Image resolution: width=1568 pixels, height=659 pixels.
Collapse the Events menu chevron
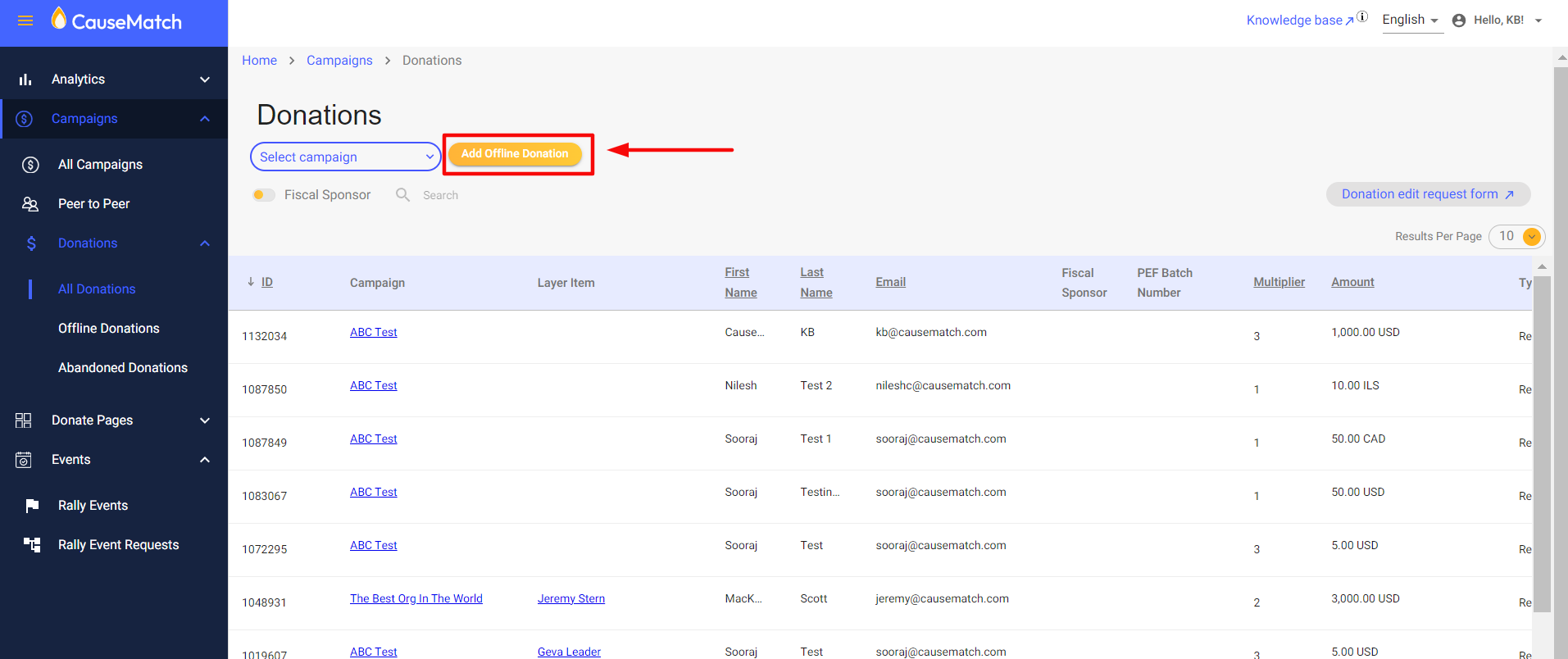[x=205, y=460]
